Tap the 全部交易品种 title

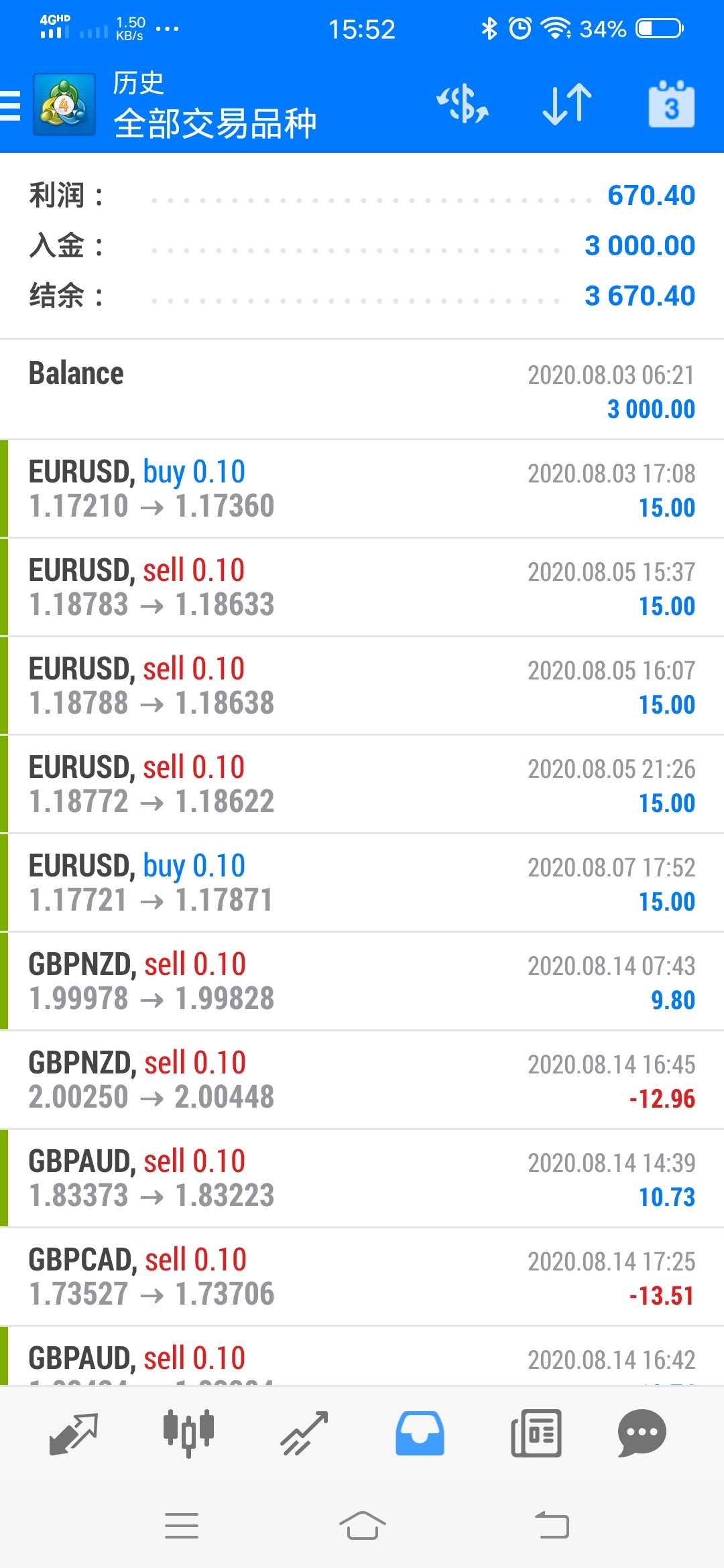215,123
